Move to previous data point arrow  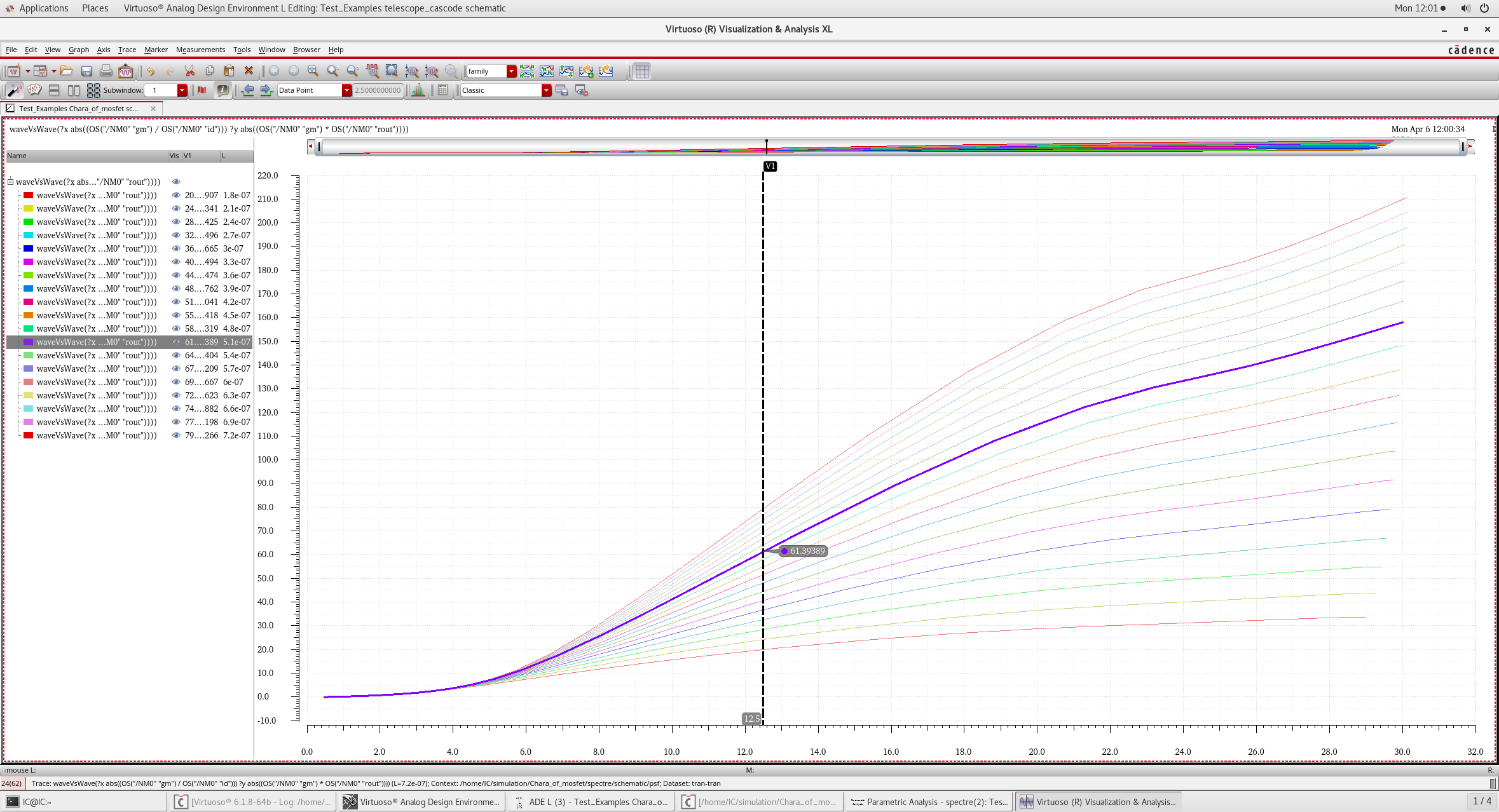coord(248,90)
